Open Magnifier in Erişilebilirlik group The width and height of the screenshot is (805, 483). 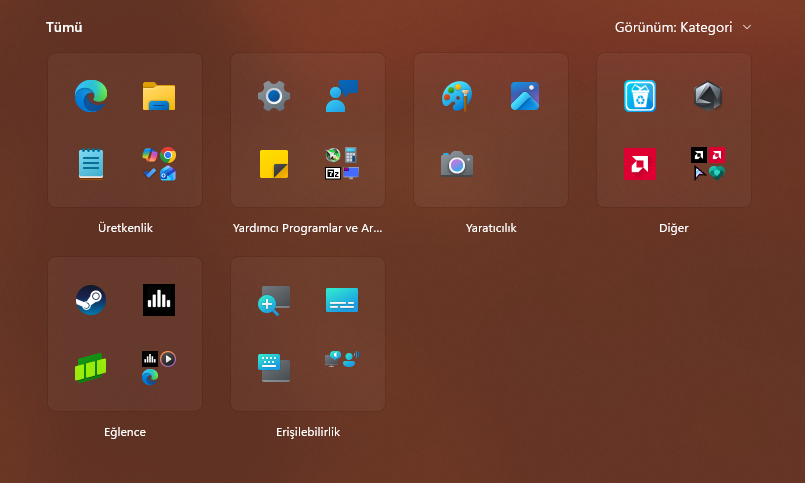click(274, 300)
